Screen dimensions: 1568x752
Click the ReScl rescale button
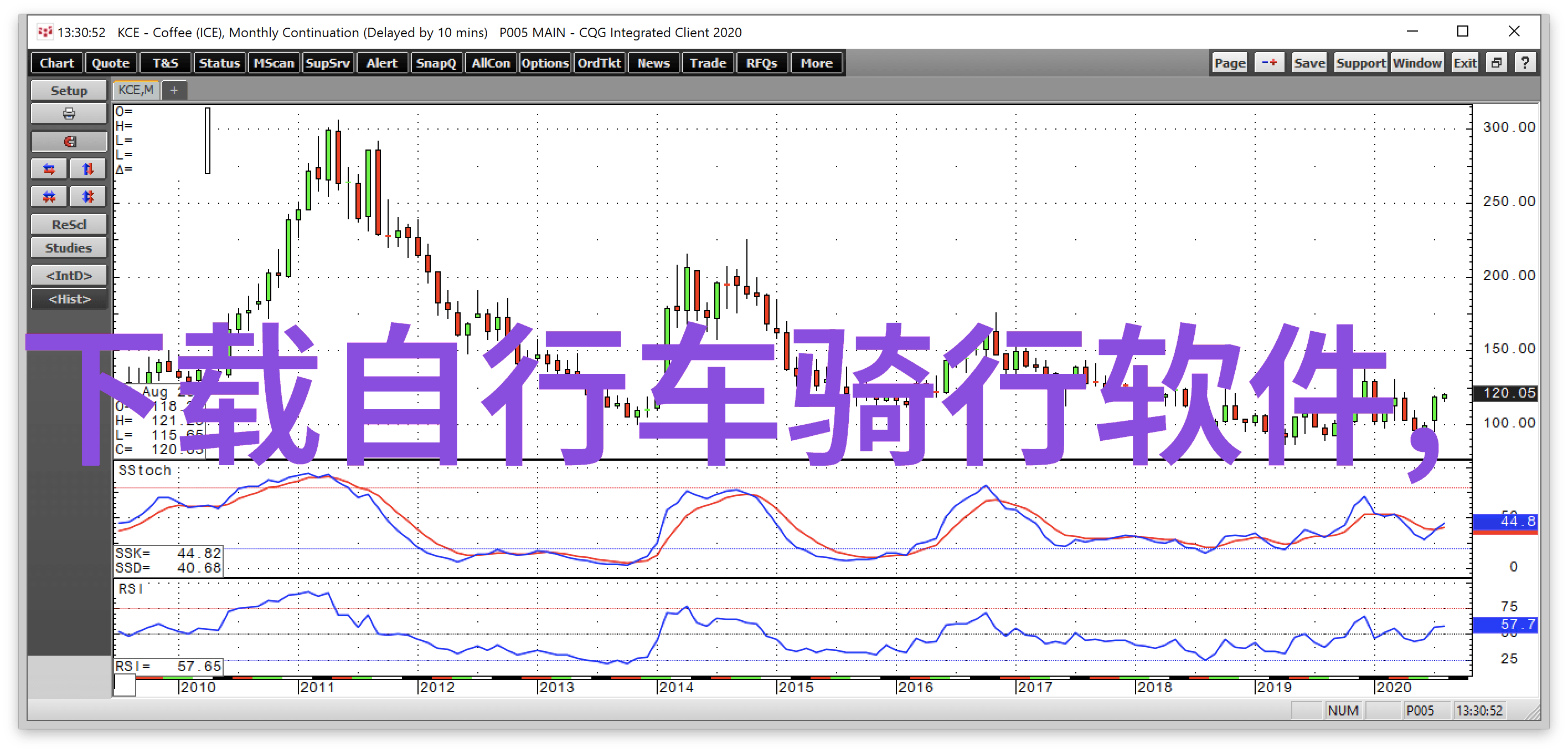pyautogui.click(x=69, y=224)
